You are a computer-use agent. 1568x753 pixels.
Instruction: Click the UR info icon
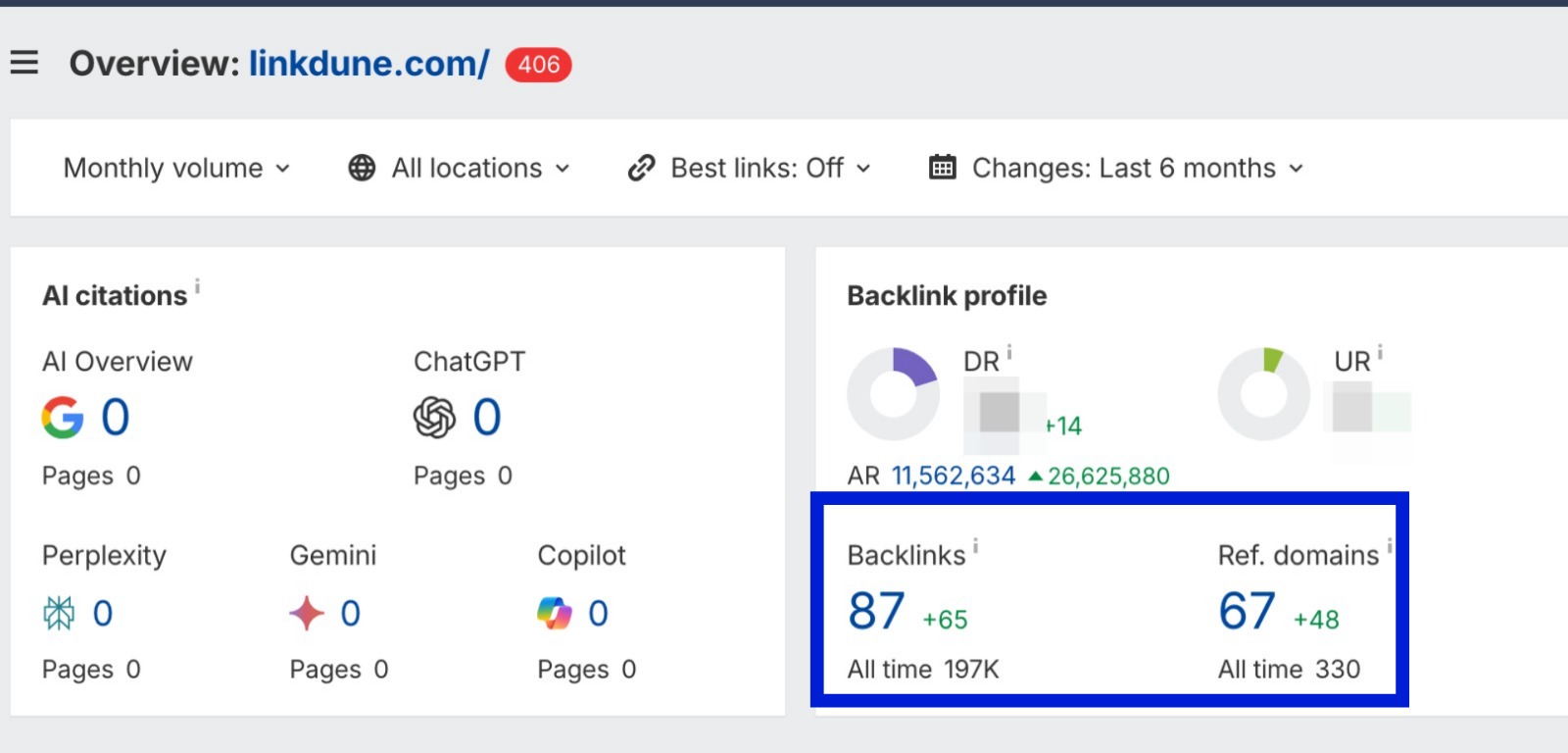1380,352
